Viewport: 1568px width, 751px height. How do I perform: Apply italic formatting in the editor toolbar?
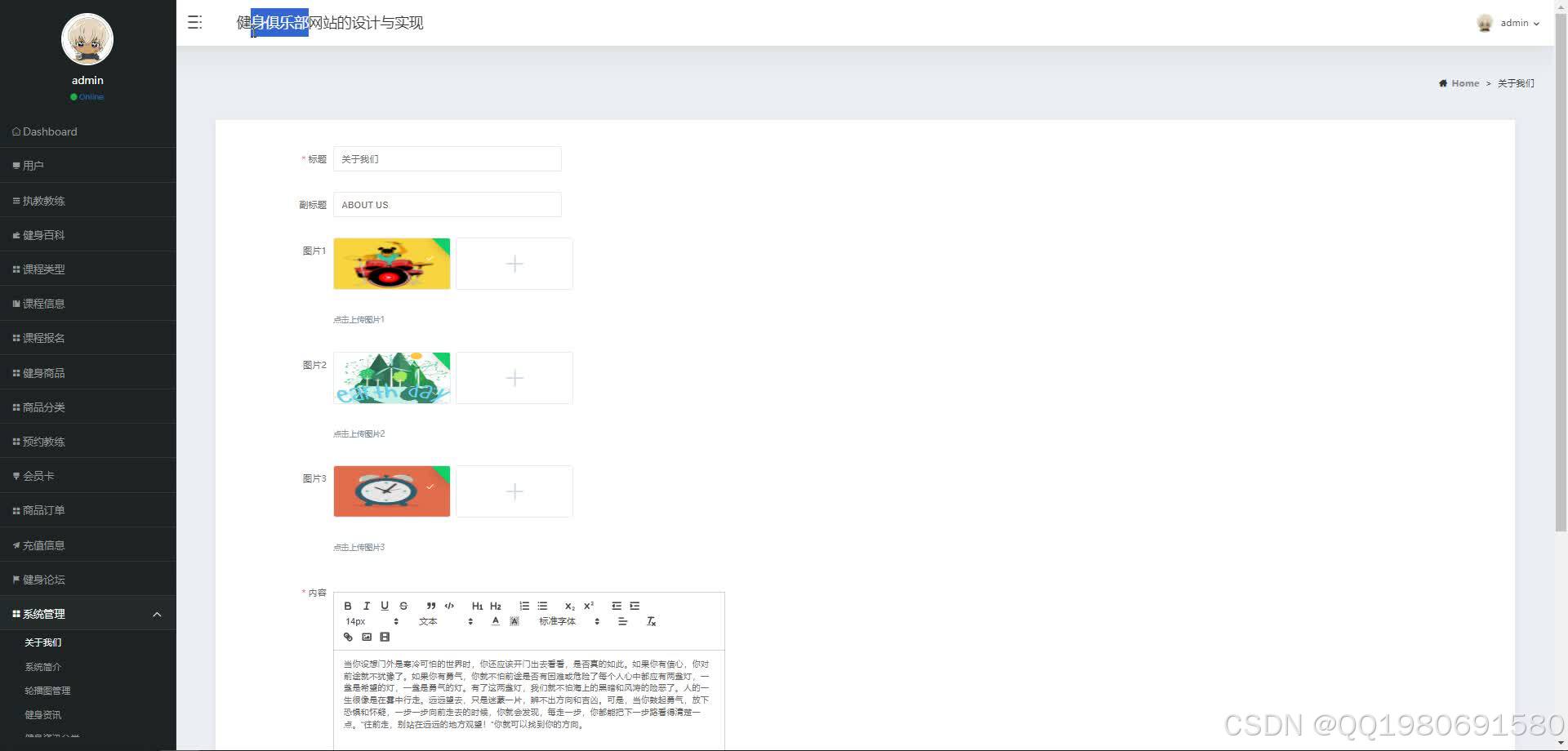pos(366,606)
